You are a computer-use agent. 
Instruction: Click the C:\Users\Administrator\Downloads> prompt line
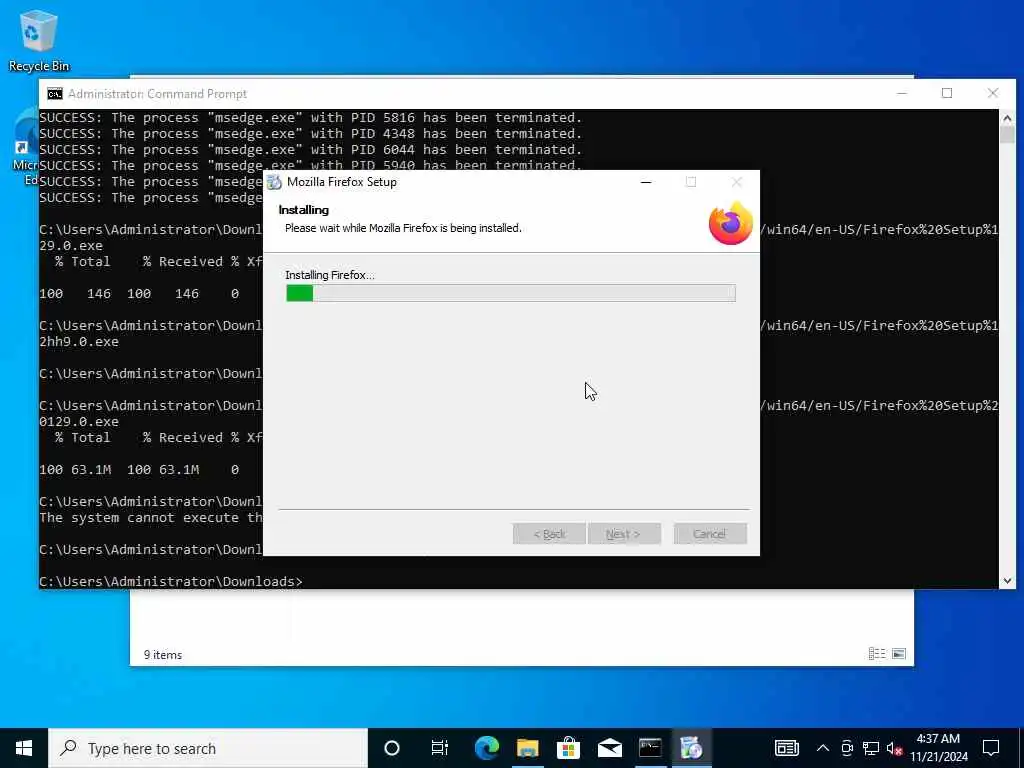(x=171, y=581)
